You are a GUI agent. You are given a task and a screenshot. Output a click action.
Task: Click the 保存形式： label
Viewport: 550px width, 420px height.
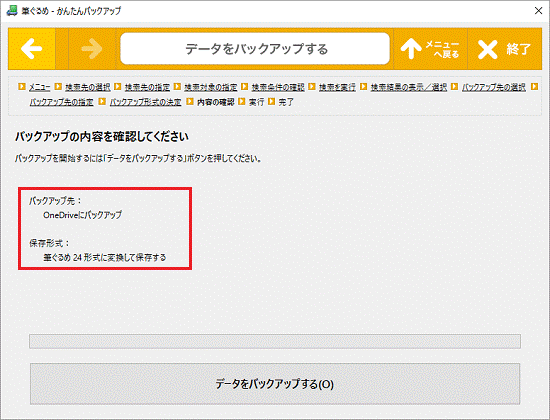tap(49, 243)
